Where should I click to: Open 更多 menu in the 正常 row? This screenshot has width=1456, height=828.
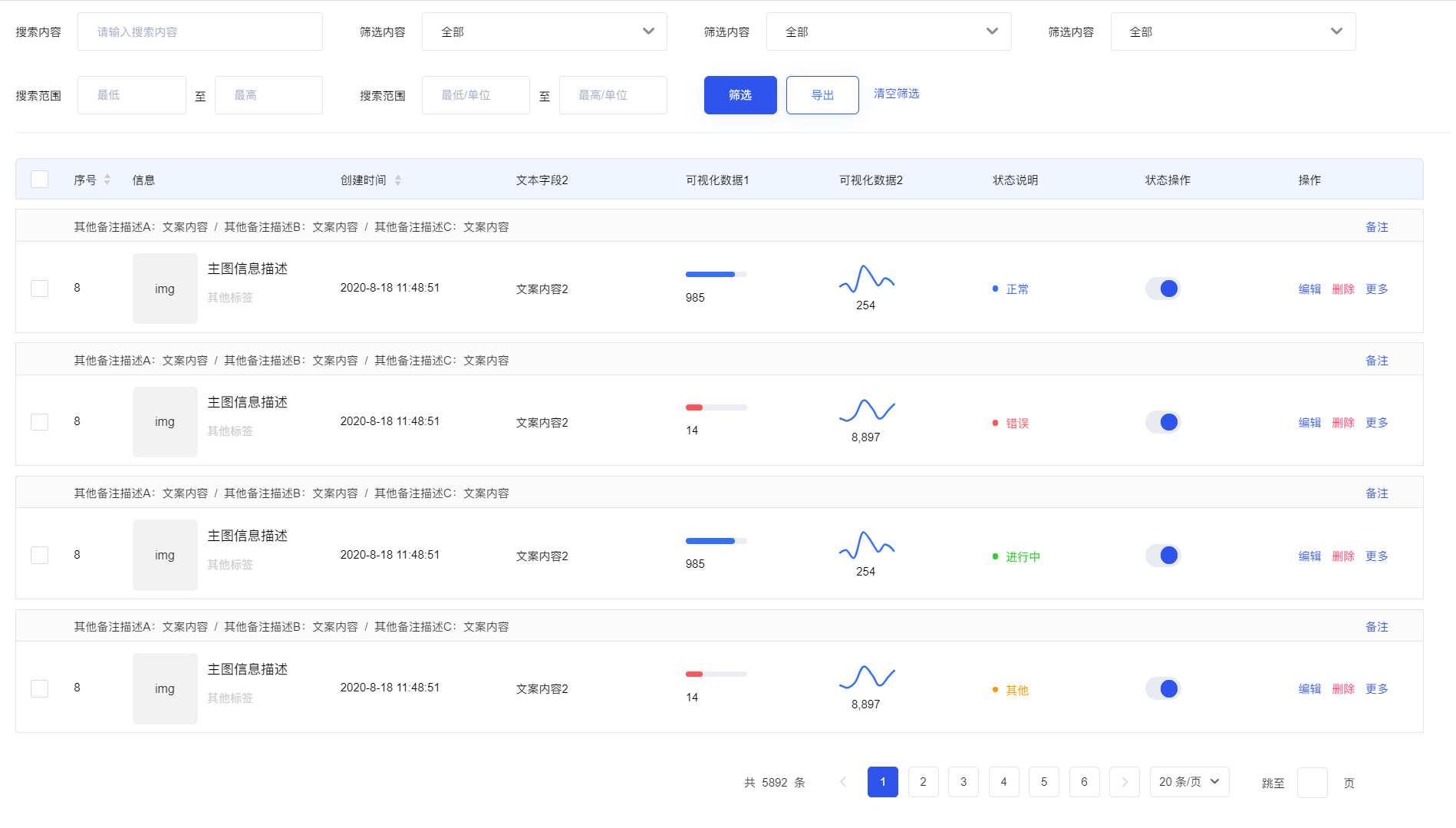[x=1377, y=289]
